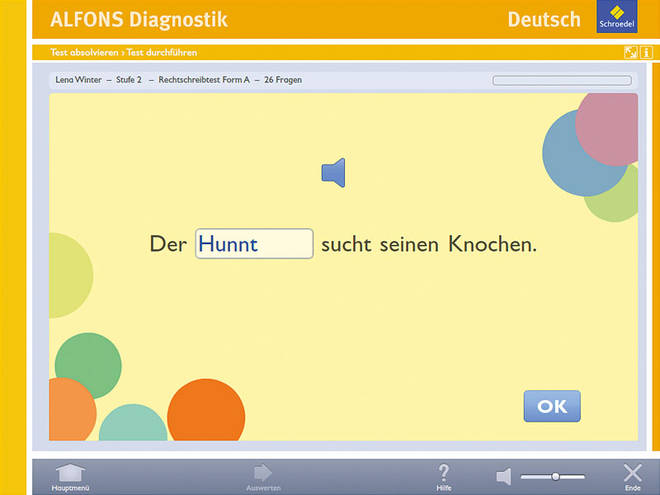Viewport: 660px width, 495px height.
Task: Play the audio with the blue speaker icon
Action: (x=333, y=173)
